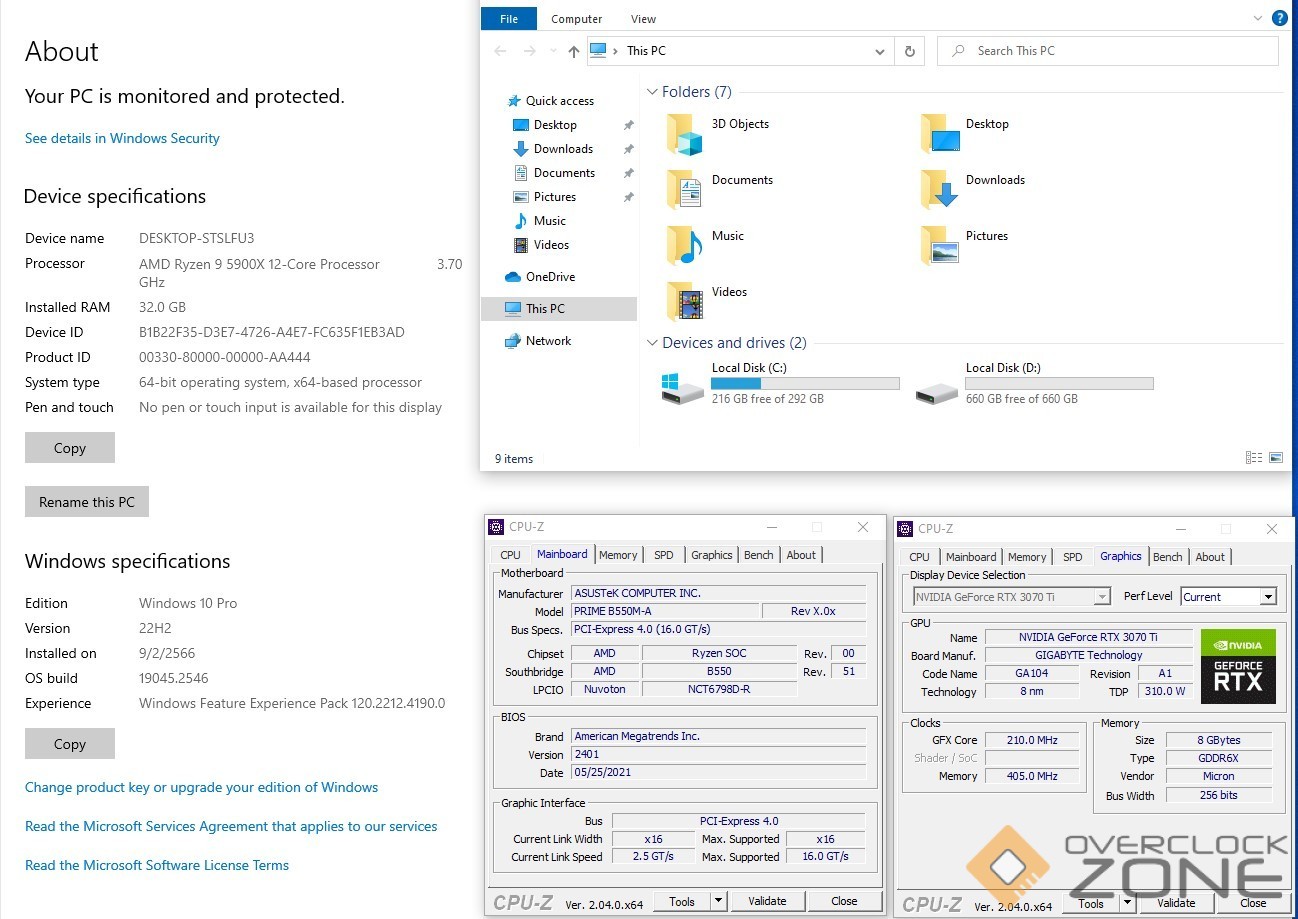
Task: Select the Local Disk (D:) drive
Action: 1035,384
